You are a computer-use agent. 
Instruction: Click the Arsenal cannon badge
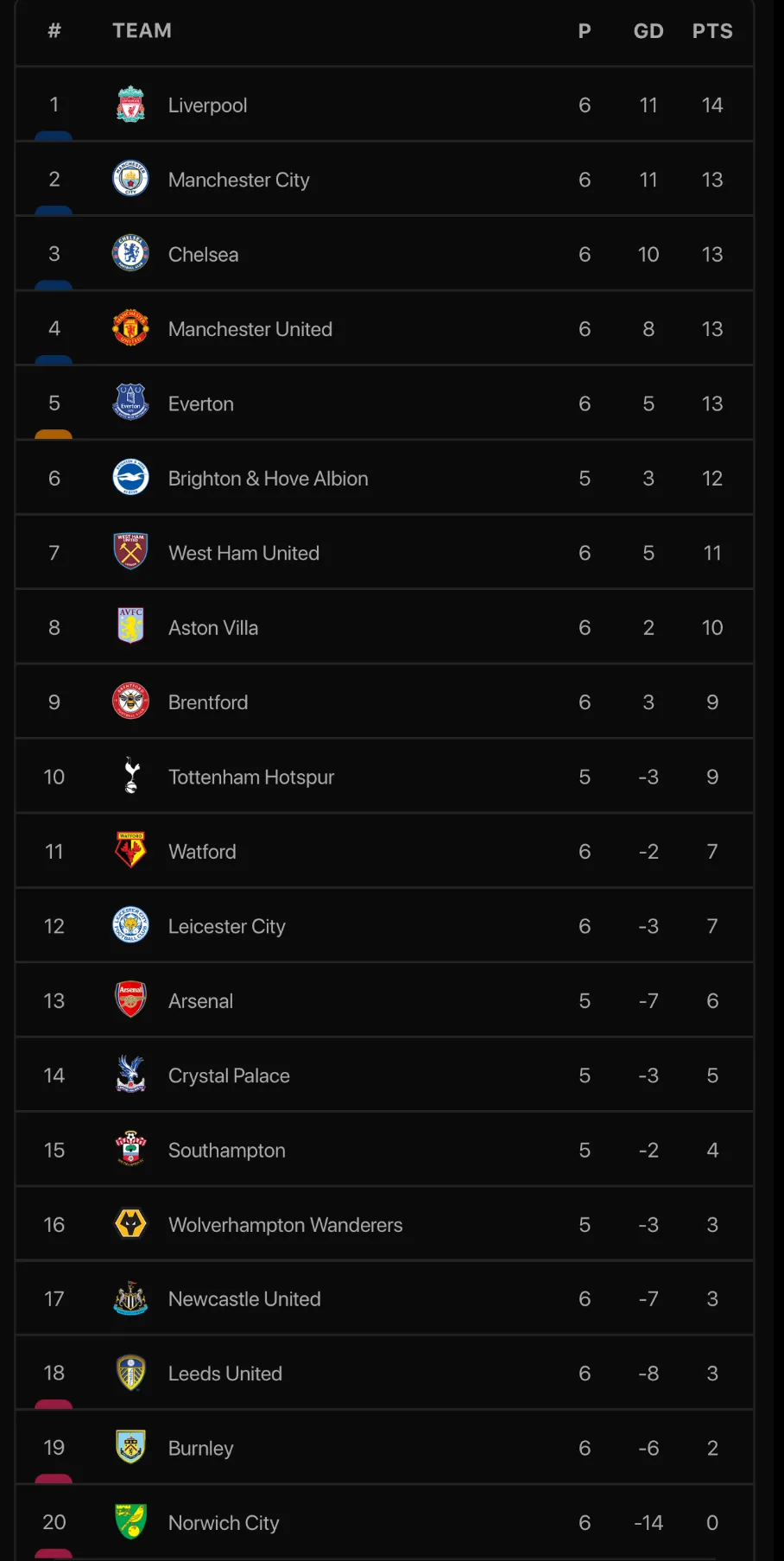click(x=130, y=1000)
